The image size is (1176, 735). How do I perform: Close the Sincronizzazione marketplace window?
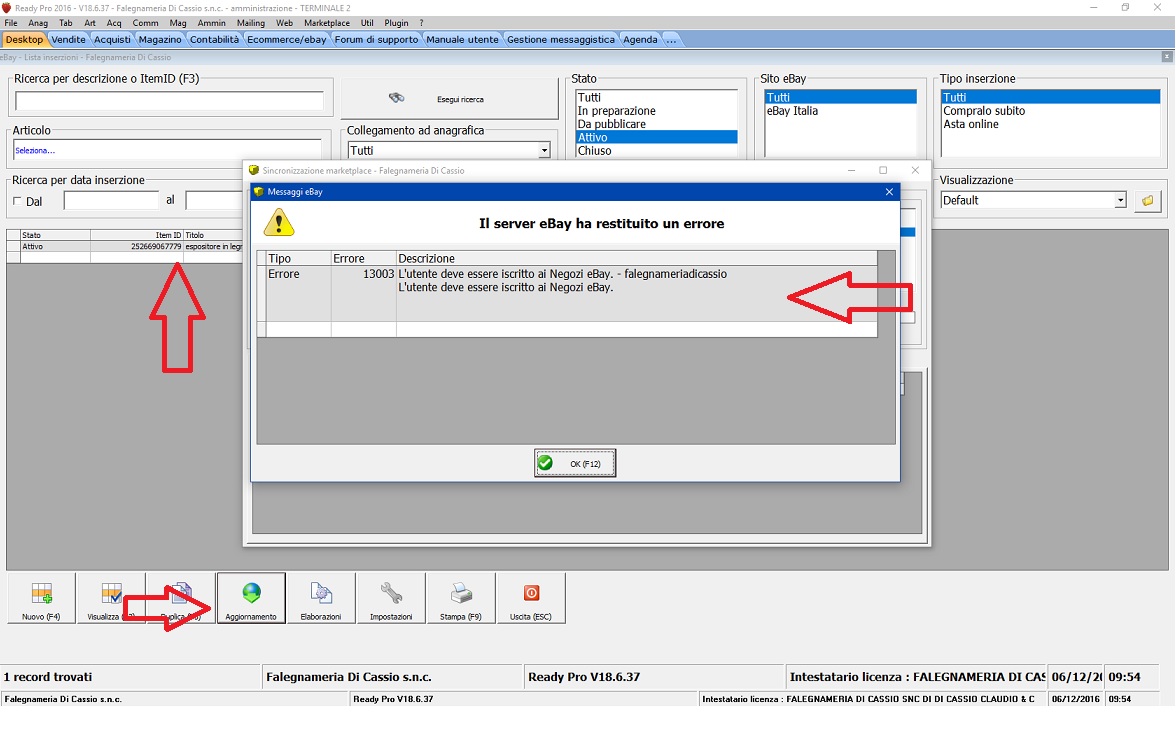[915, 170]
